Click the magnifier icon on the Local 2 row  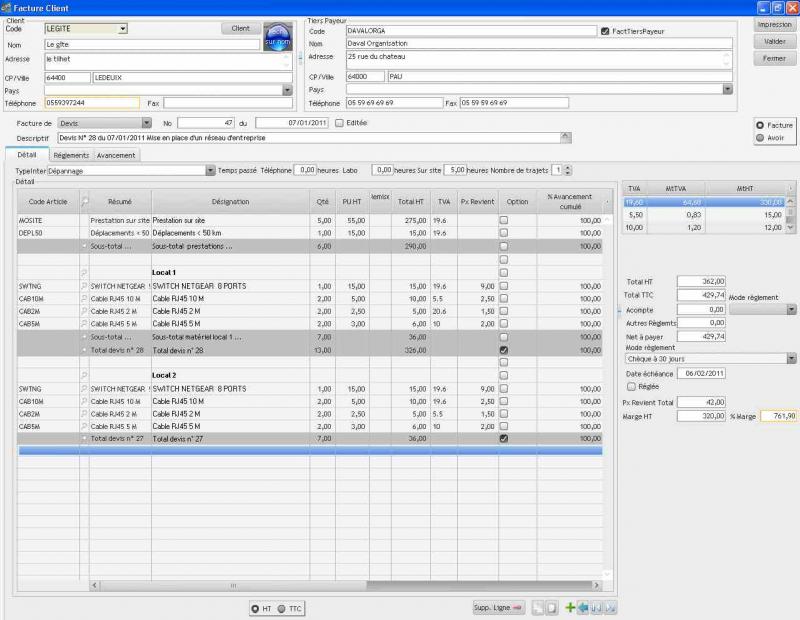(x=84, y=376)
